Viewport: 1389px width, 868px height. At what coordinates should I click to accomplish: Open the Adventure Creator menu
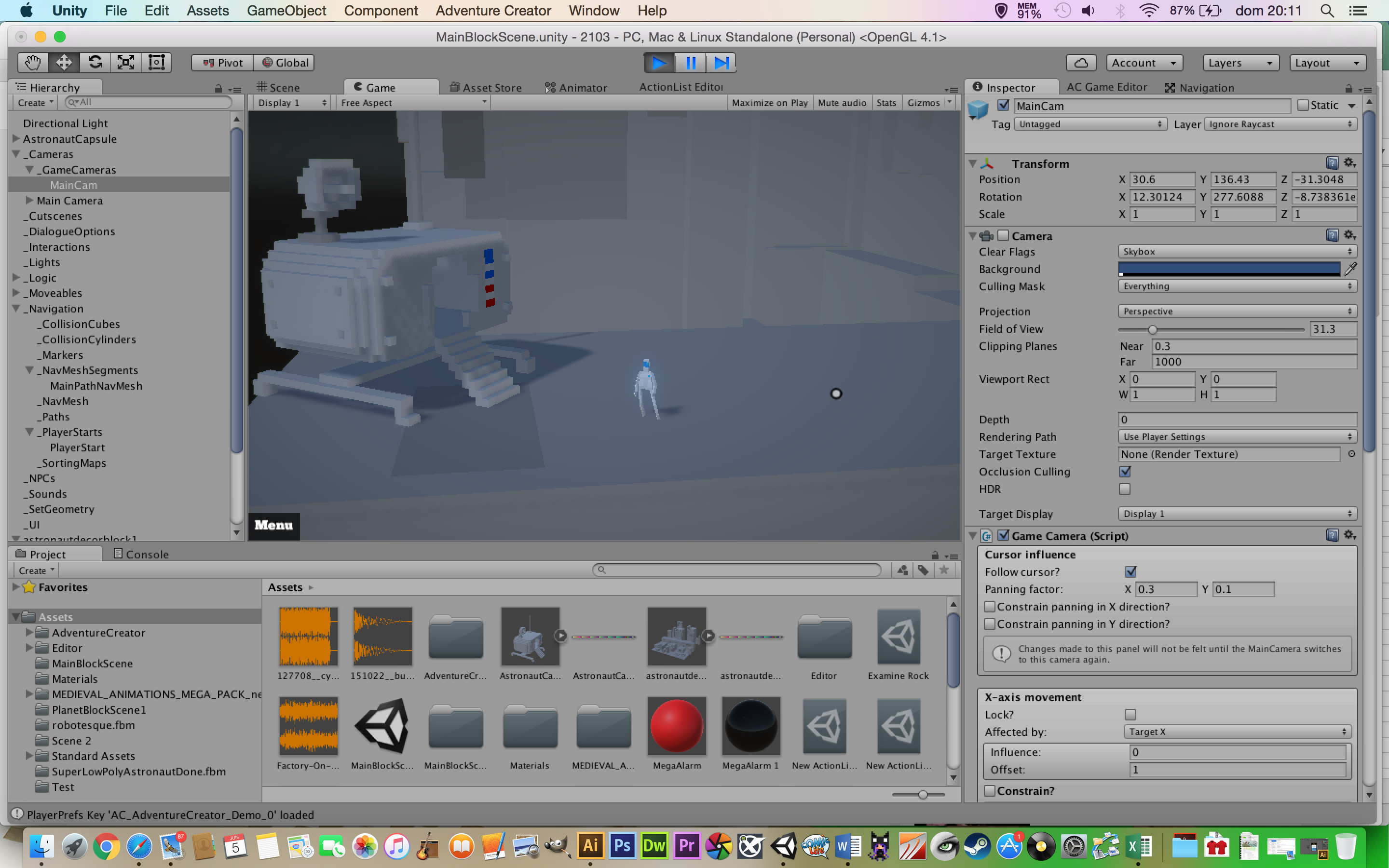click(493, 10)
